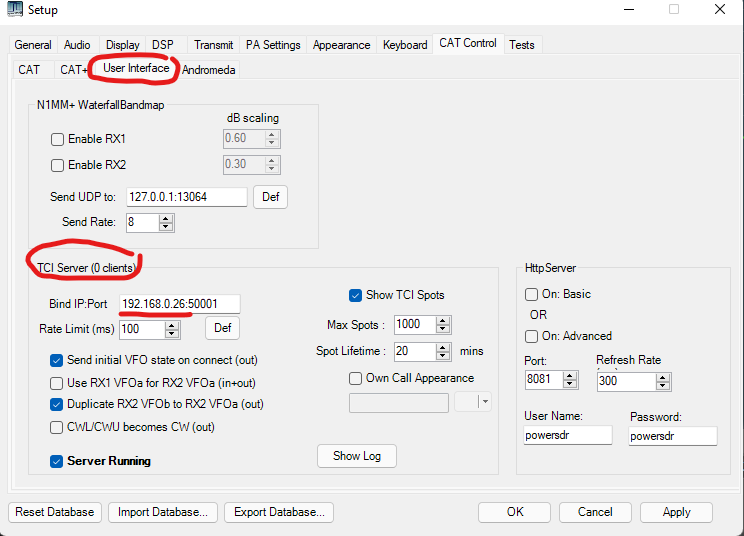This screenshot has height=536, width=744.
Task: Increase the HttpServer Port number
Action: 570,376
